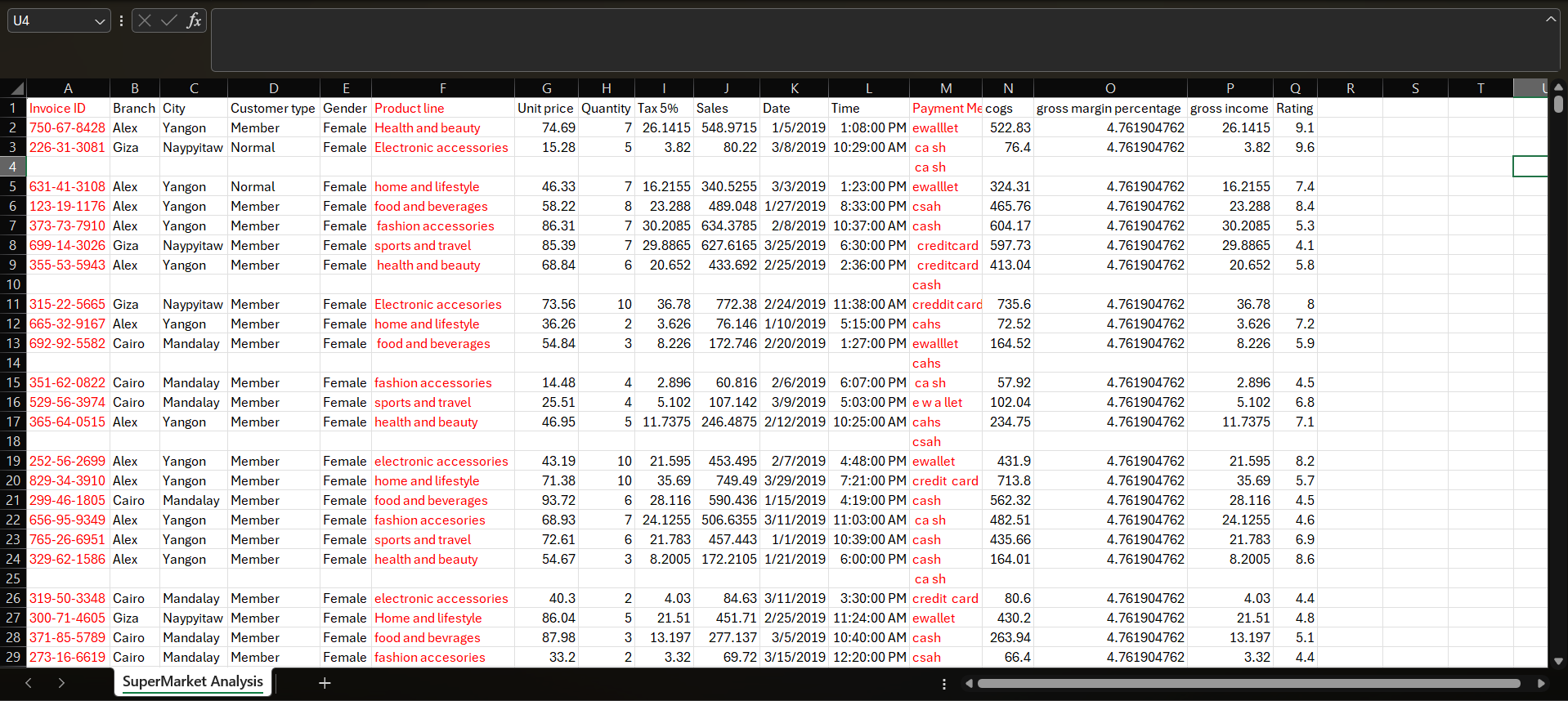Select column O header

1110,88
